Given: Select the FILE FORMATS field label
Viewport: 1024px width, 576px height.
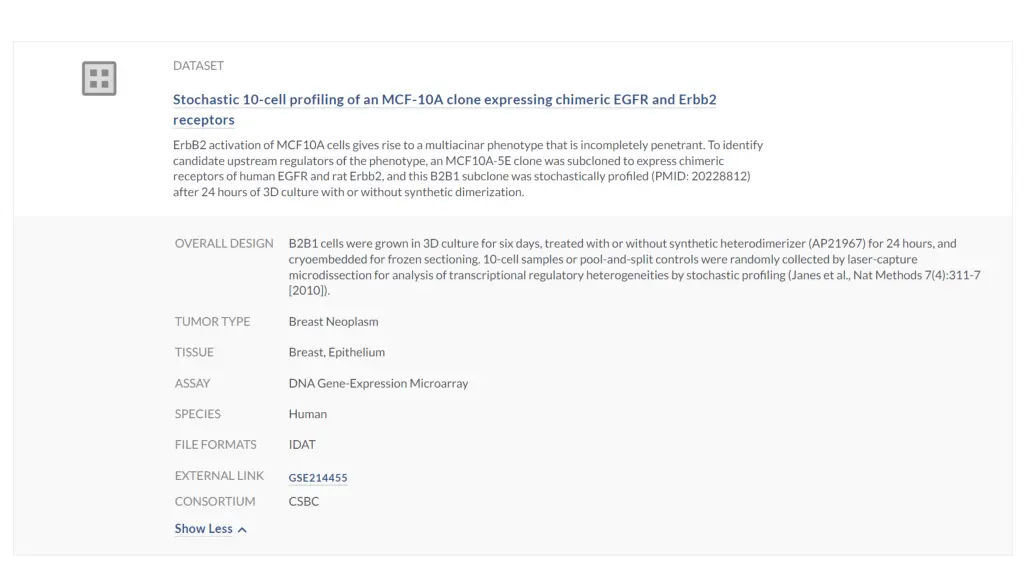Looking at the screenshot, I should [216, 445].
